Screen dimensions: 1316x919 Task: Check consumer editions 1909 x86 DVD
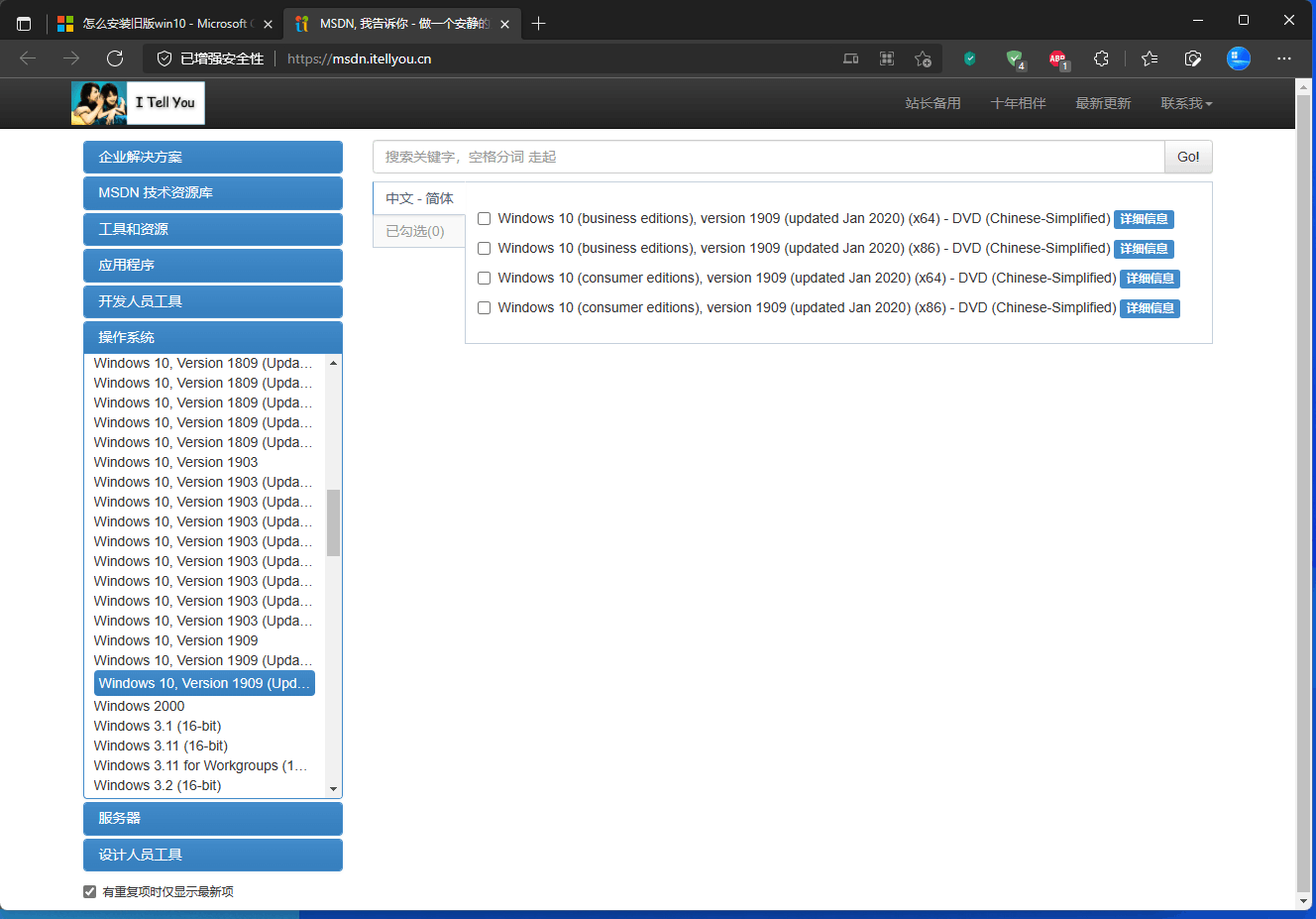point(485,308)
